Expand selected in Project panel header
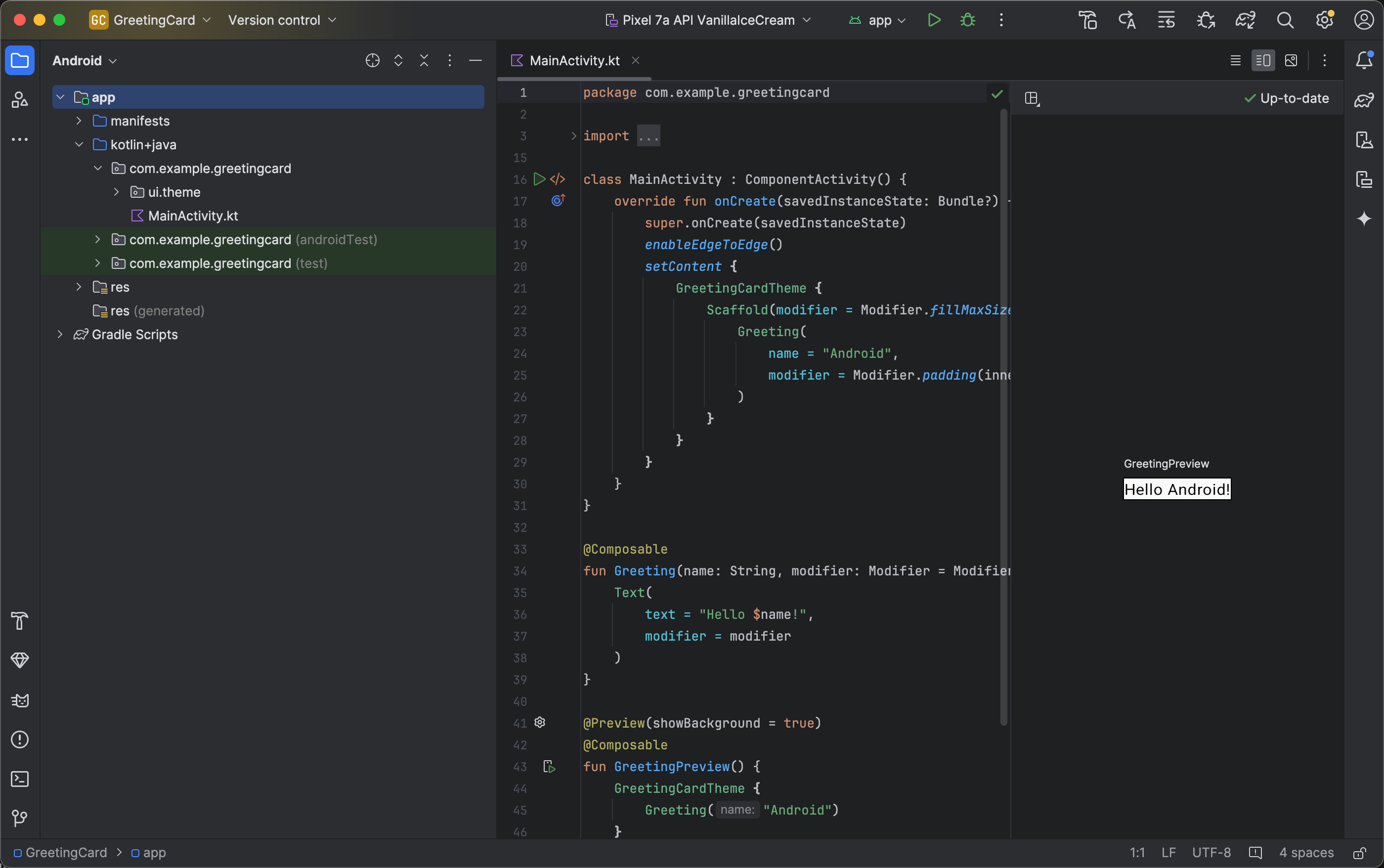Viewport: 1384px width, 868px height. [x=398, y=60]
